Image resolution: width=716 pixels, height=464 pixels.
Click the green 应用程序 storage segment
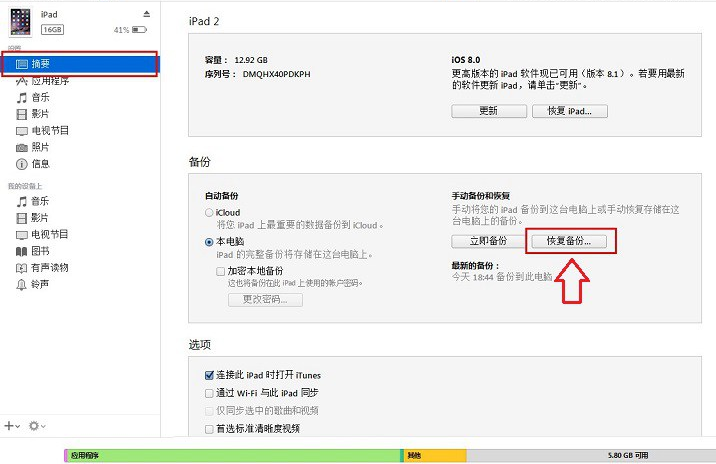[234, 455]
